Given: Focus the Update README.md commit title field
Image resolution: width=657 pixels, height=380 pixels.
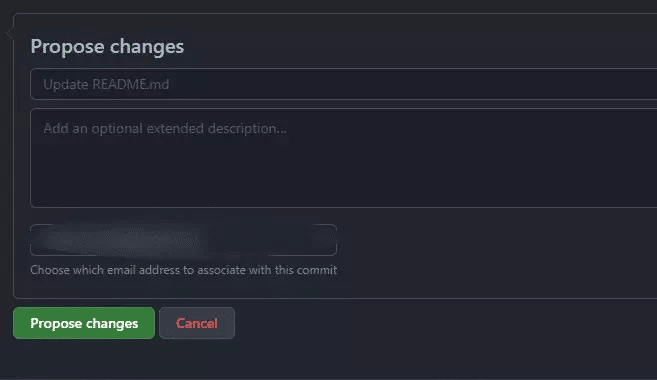Looking at the screenshot, I should (344, 84).
